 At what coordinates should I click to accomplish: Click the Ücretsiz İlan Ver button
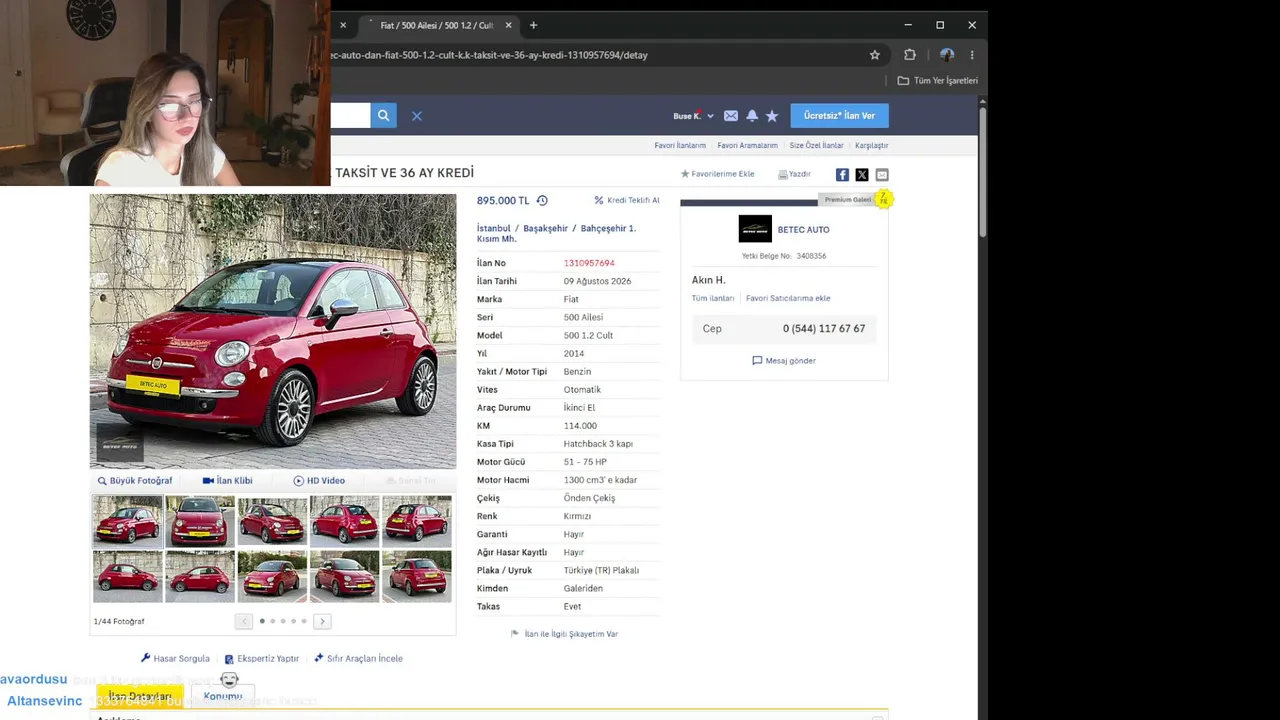[839, 116]
